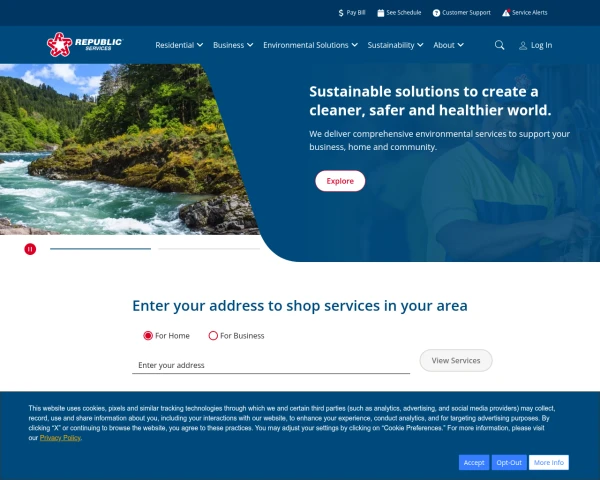Pause the hero carousel slideshow
Viewport: 600px width, 480px height.
tap(30, 249)
